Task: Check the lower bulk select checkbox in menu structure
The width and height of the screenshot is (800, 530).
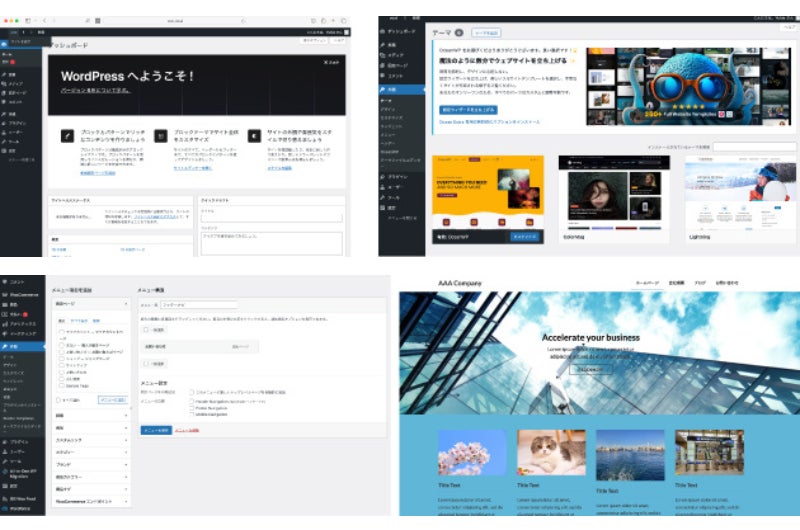Action: click(x=146, y=364)
